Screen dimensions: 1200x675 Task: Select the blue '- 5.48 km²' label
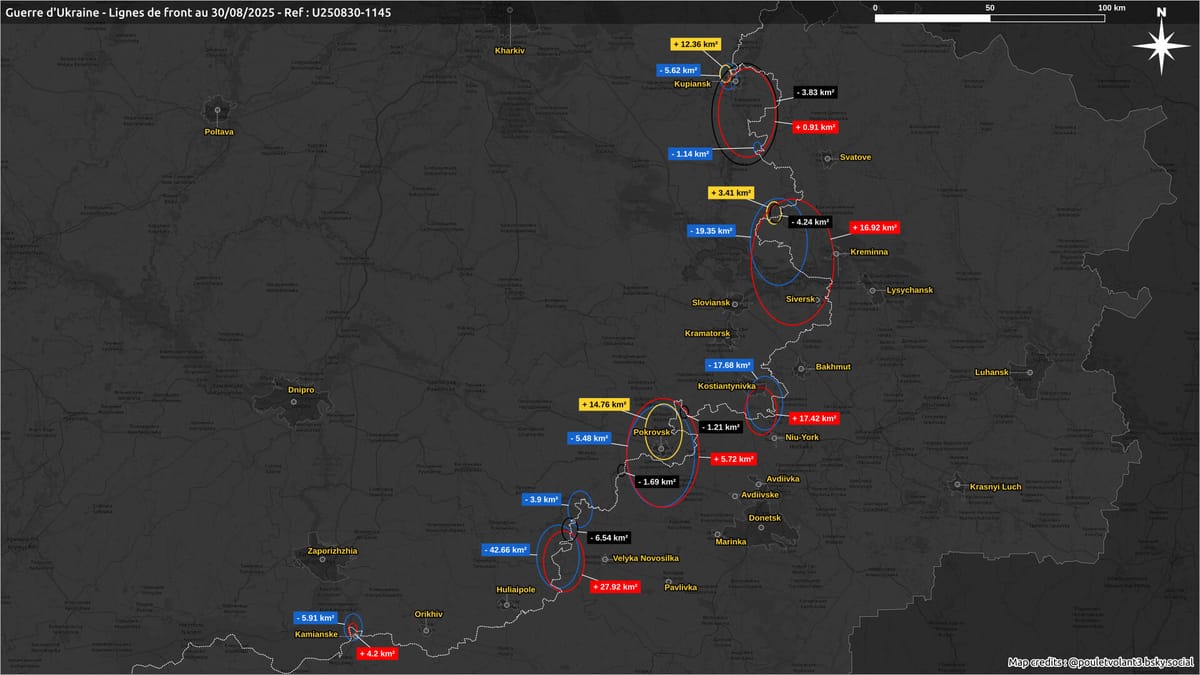coord(587,438)
